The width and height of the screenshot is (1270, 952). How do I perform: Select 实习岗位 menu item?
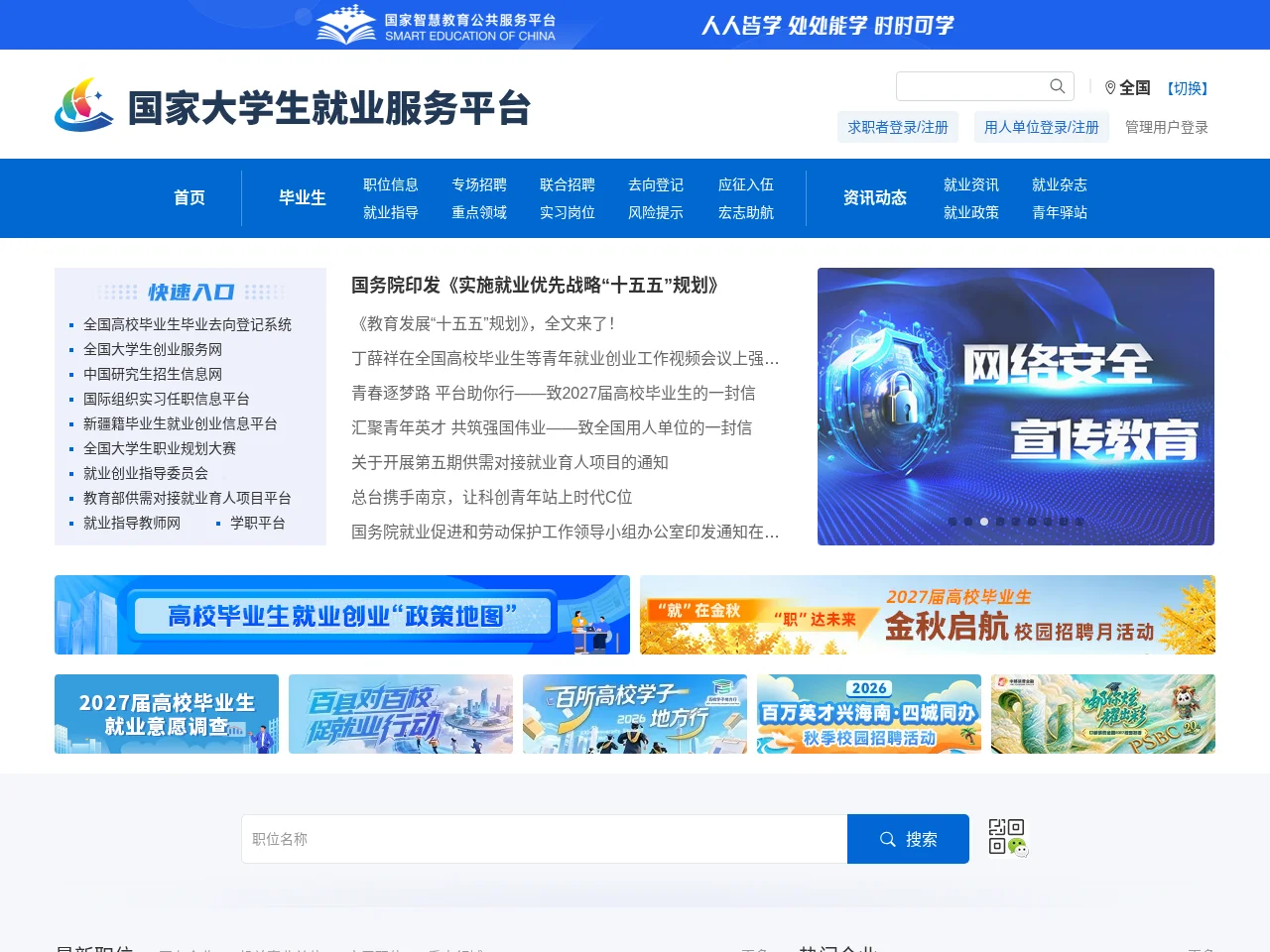568,212
